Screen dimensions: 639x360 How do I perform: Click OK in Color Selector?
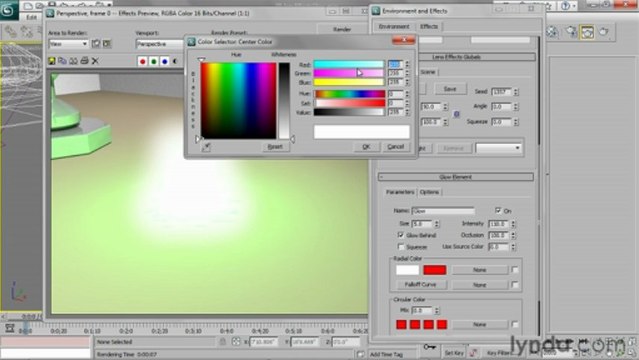[x=366, y=147]
